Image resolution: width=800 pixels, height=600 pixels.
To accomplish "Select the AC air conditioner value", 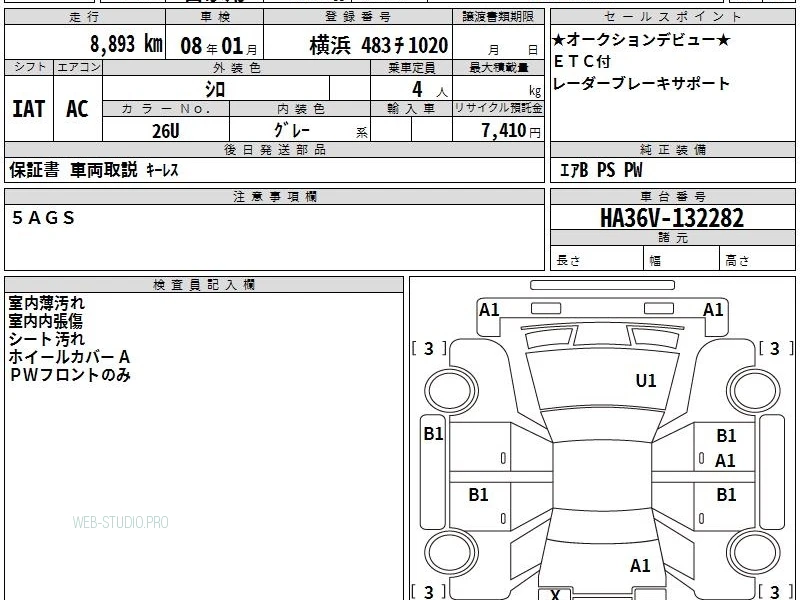I will click(77, 109).
